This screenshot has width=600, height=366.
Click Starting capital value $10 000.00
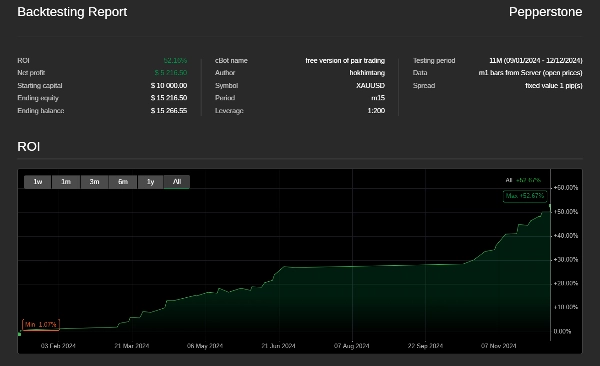click(169, 86)
